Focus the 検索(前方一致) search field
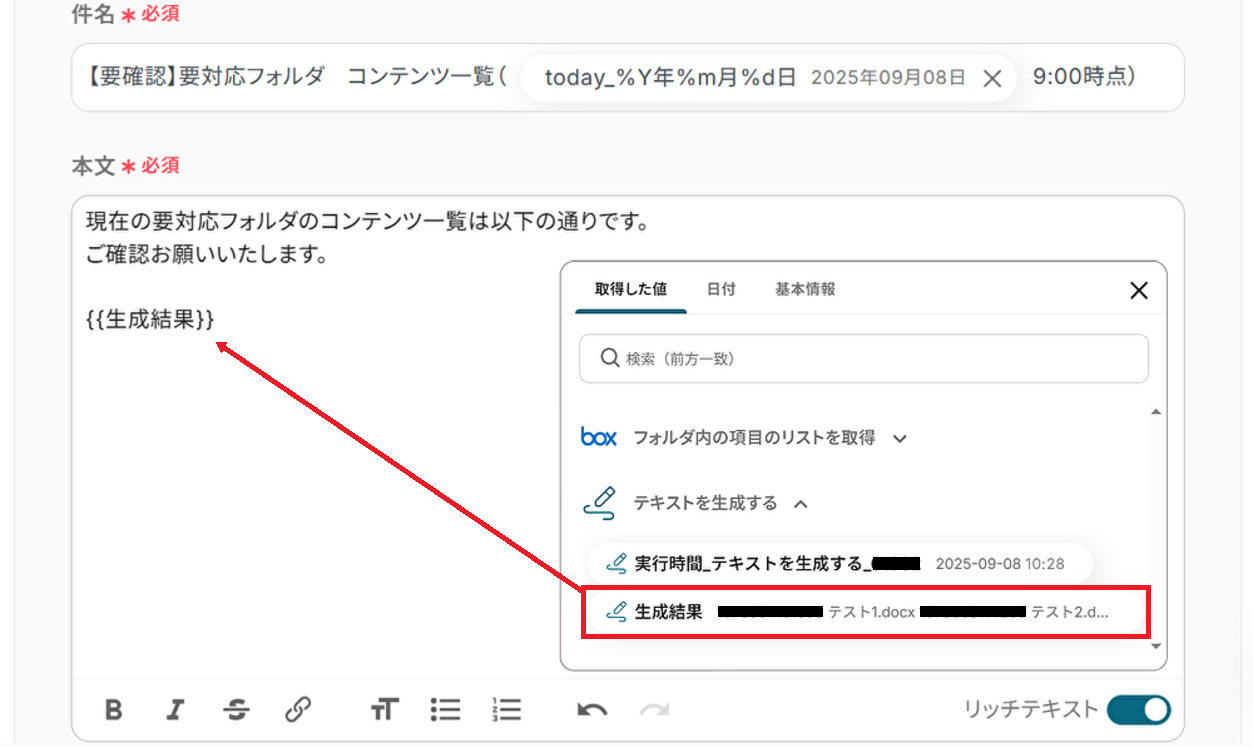 (x=864, y=358)
